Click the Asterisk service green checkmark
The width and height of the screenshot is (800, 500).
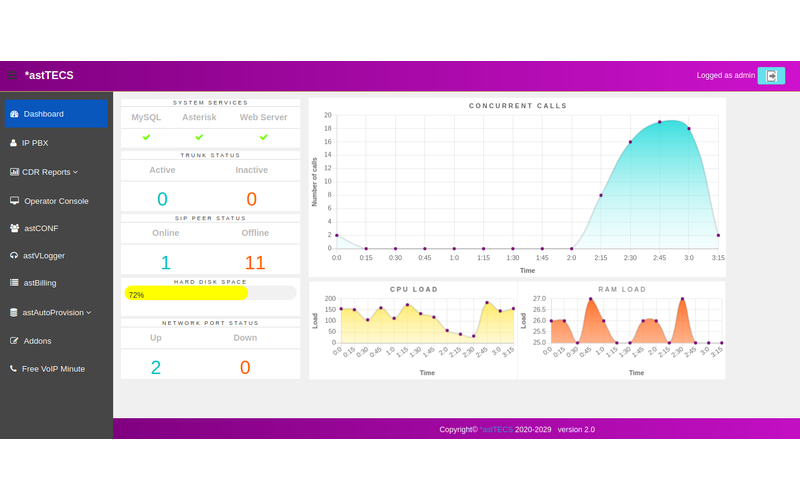tap(199, 137)
